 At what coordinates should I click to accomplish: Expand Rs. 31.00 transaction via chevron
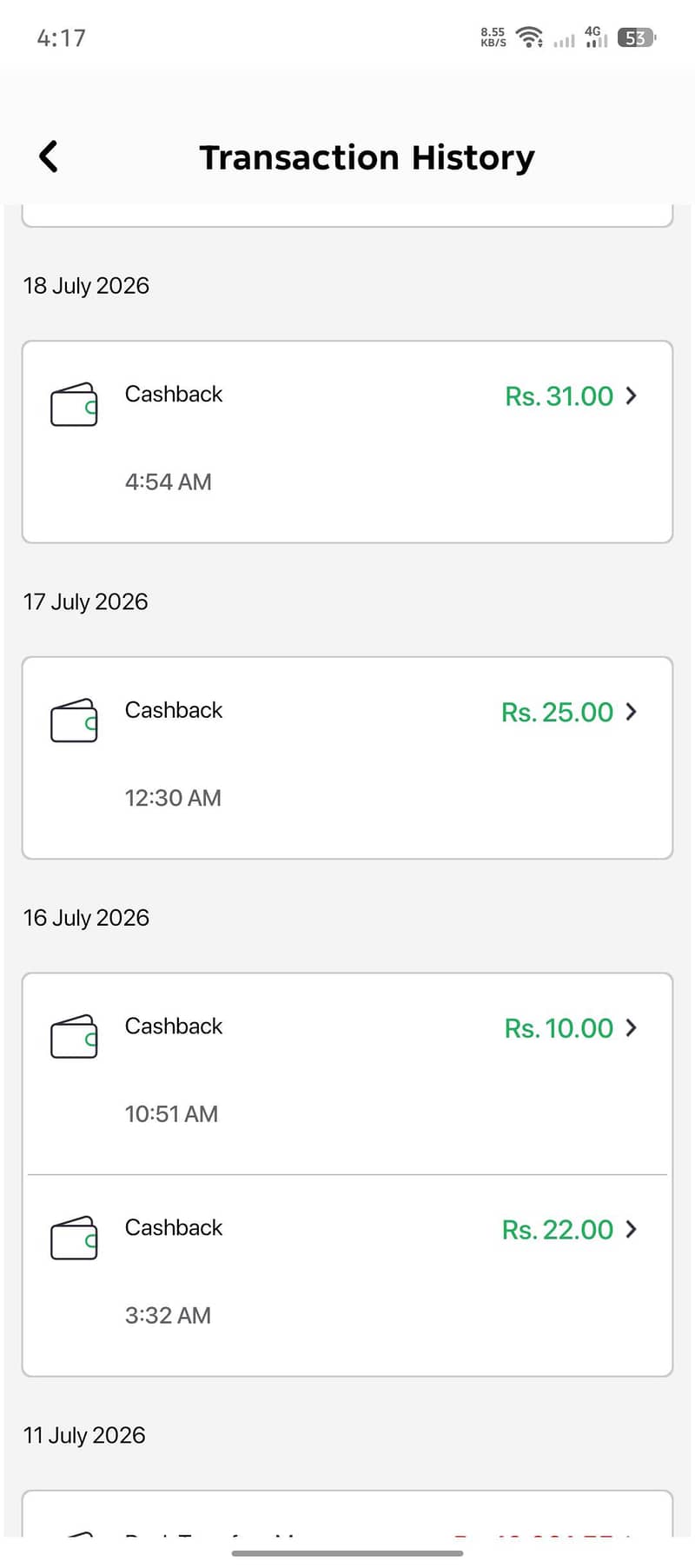[632, 395]
